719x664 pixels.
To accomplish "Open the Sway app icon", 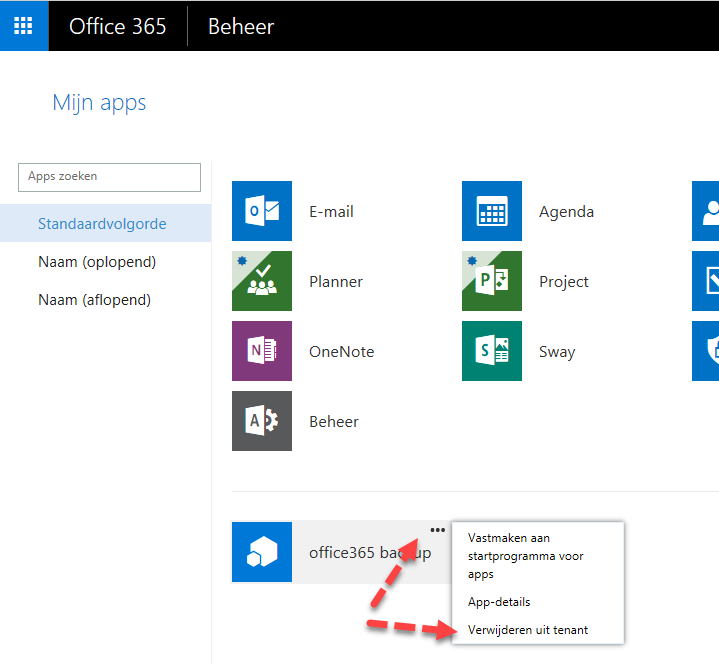I will [492, 351].
